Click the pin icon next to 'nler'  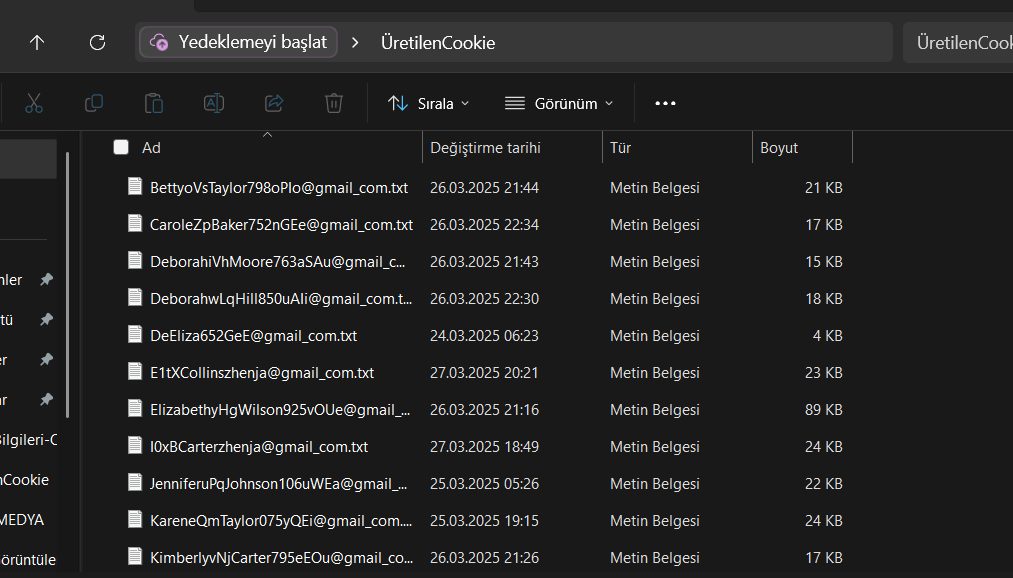(x=47, y=280)
